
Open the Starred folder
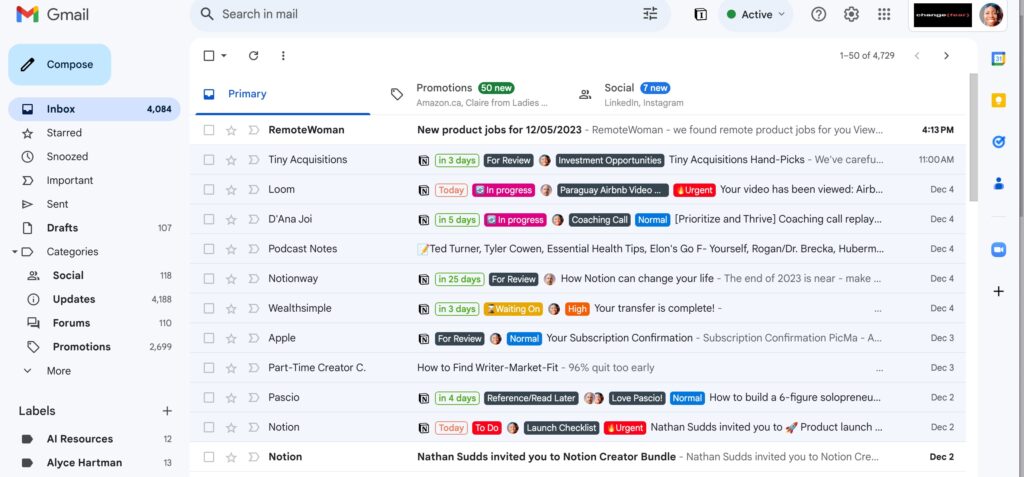click(x=64, y=133)
